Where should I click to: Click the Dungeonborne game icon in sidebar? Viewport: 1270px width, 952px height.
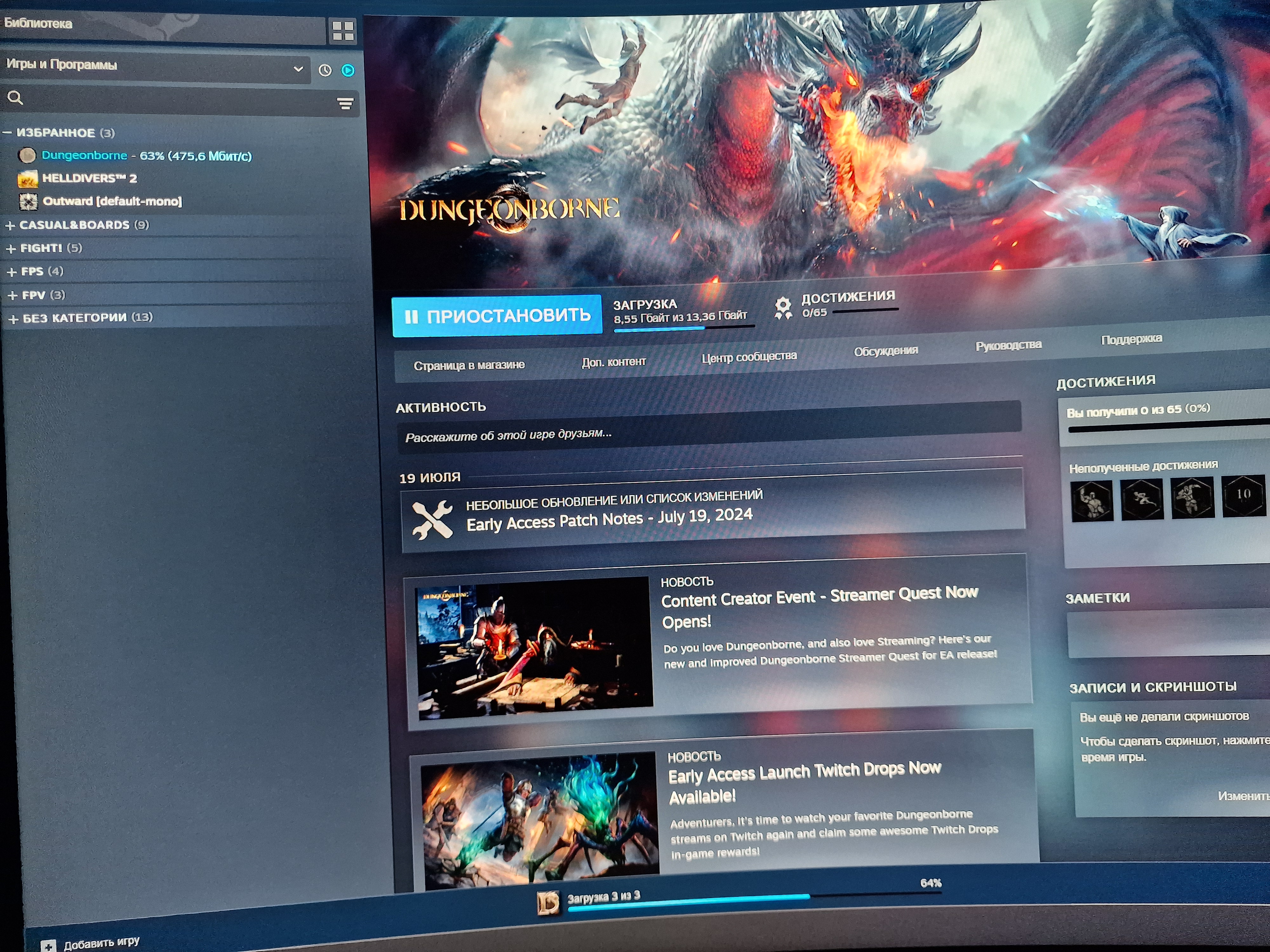tap(27, 155)
